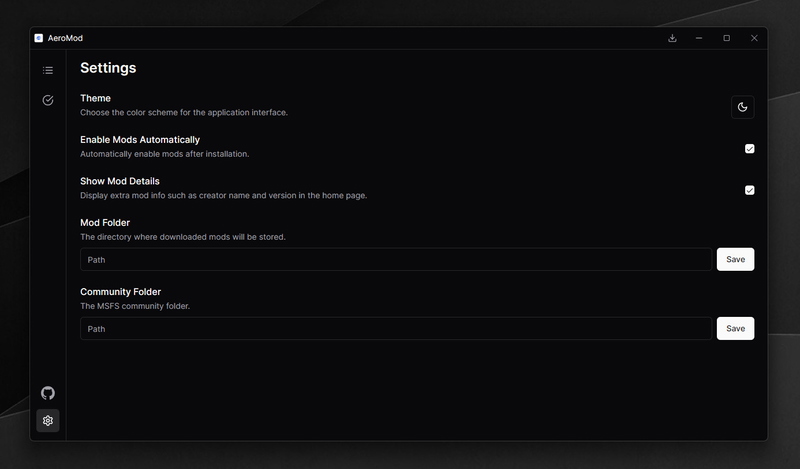Open the mod list sidebar icon
Viewport: 800px width, 469px height.
tap(48, 70)
